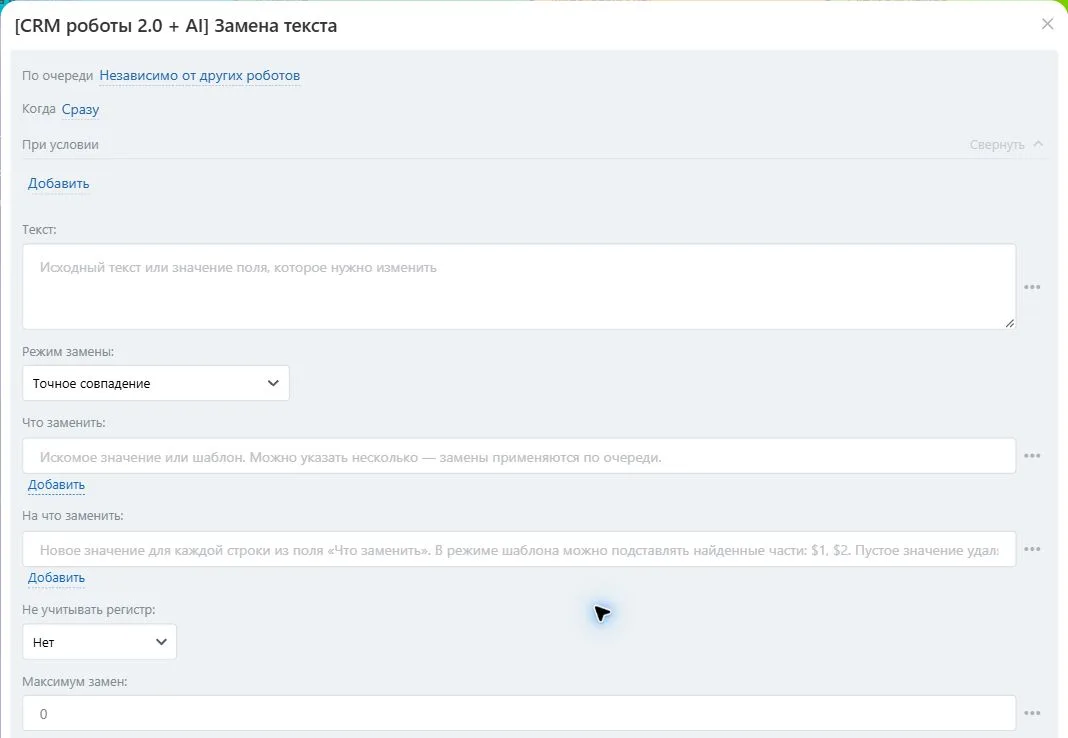The image size is (1068, 738).
Task: Open three-dots menu beside Максимум замен field
Action: (1032, 713)
